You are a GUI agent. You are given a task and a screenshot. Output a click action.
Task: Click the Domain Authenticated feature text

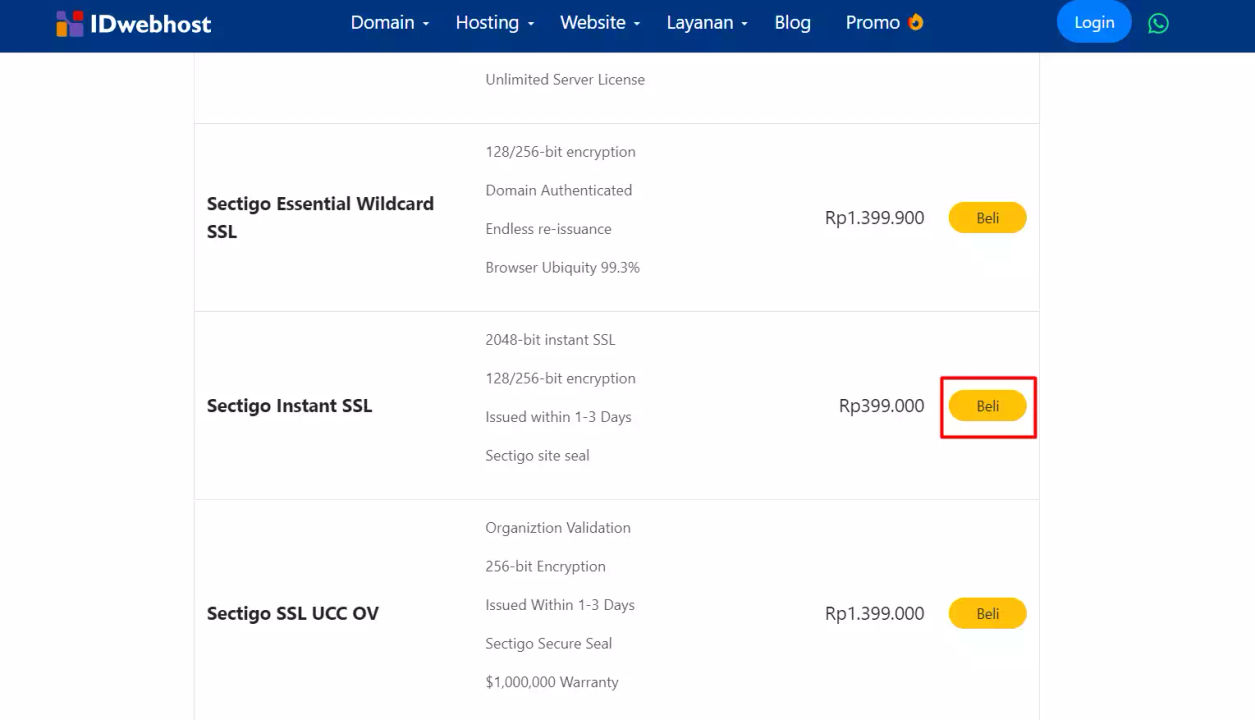[x=558, y=190]
